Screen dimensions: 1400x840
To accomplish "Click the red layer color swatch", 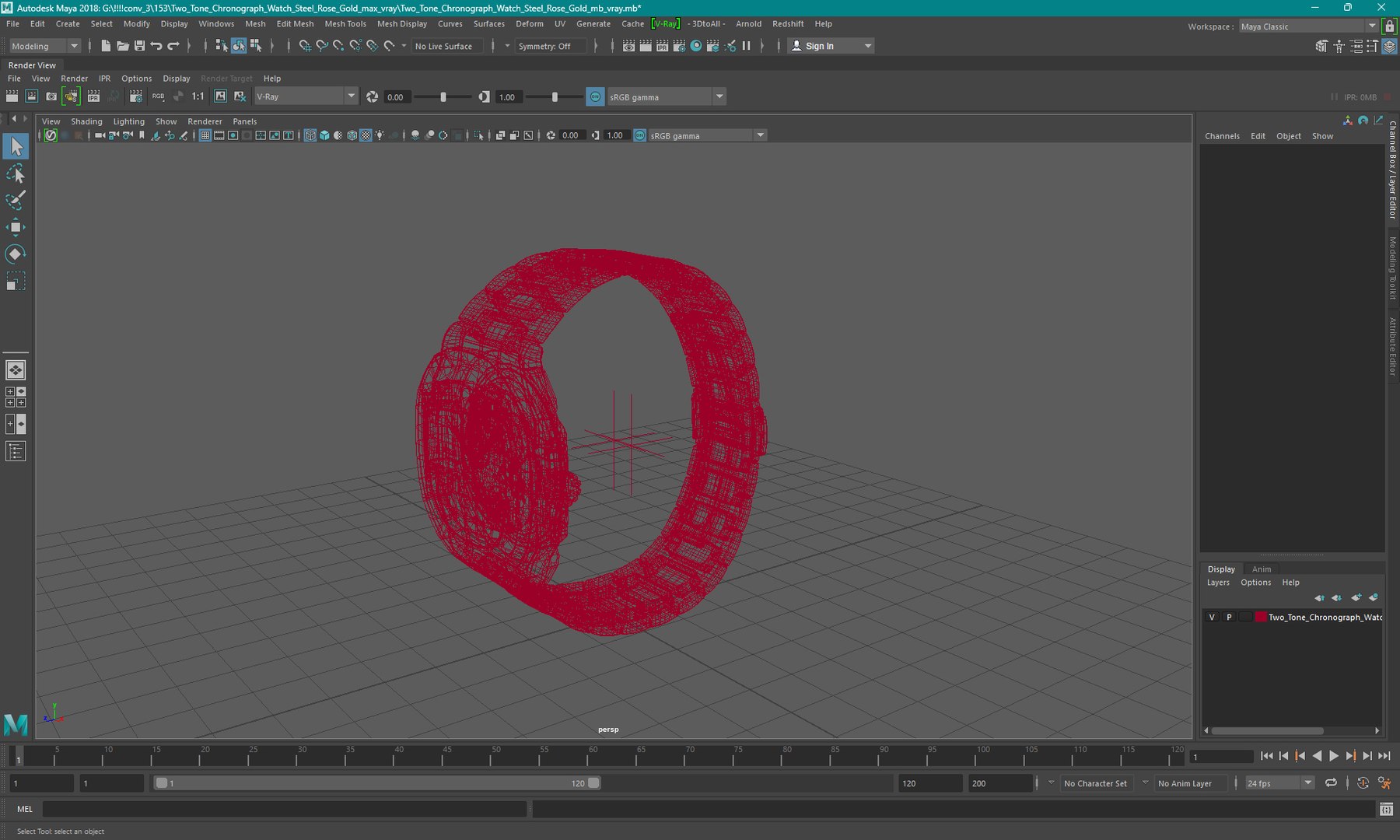I will tap(1261, 617).
